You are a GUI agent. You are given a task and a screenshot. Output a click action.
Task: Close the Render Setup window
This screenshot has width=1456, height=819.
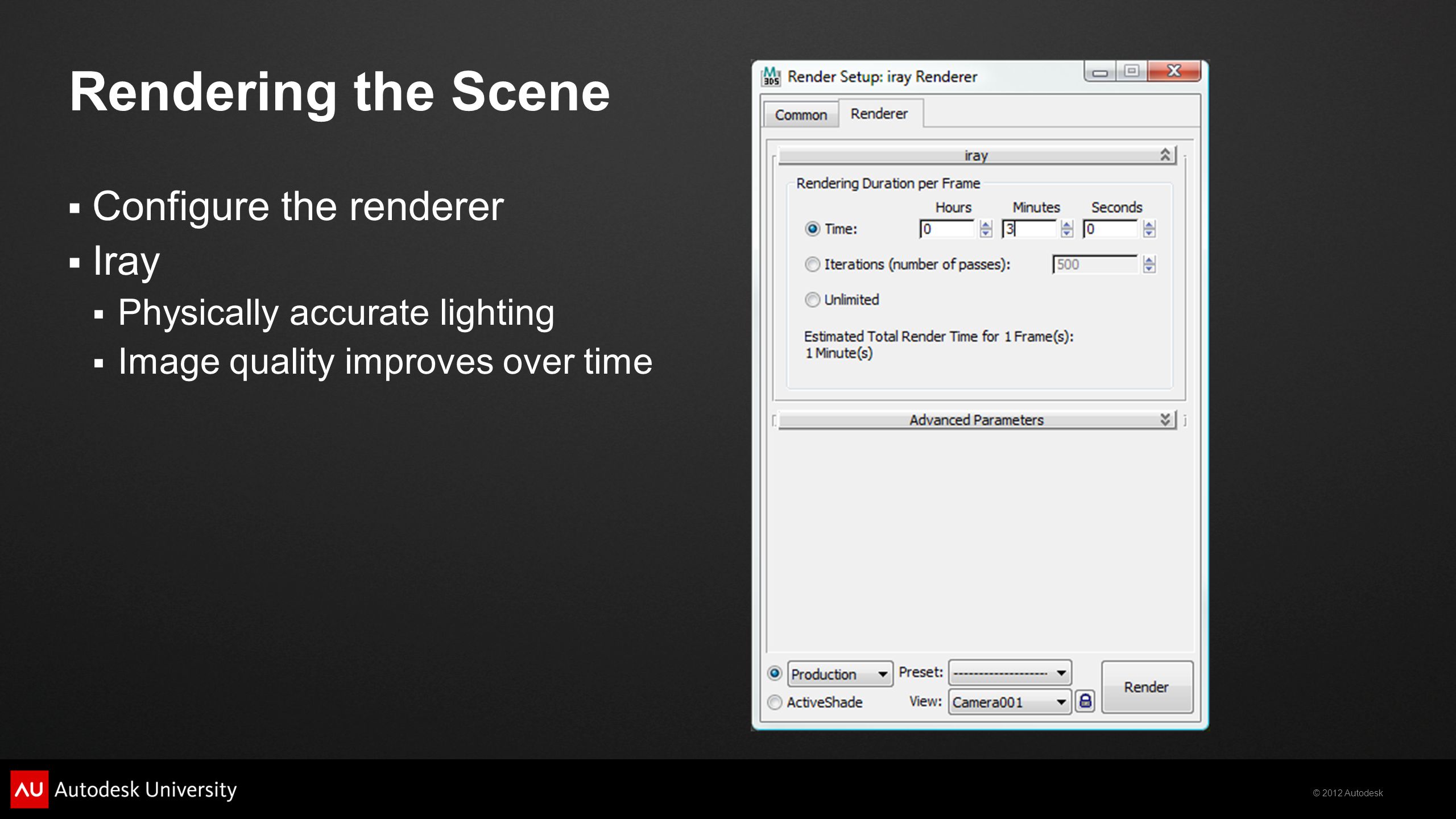point(1174,72)
